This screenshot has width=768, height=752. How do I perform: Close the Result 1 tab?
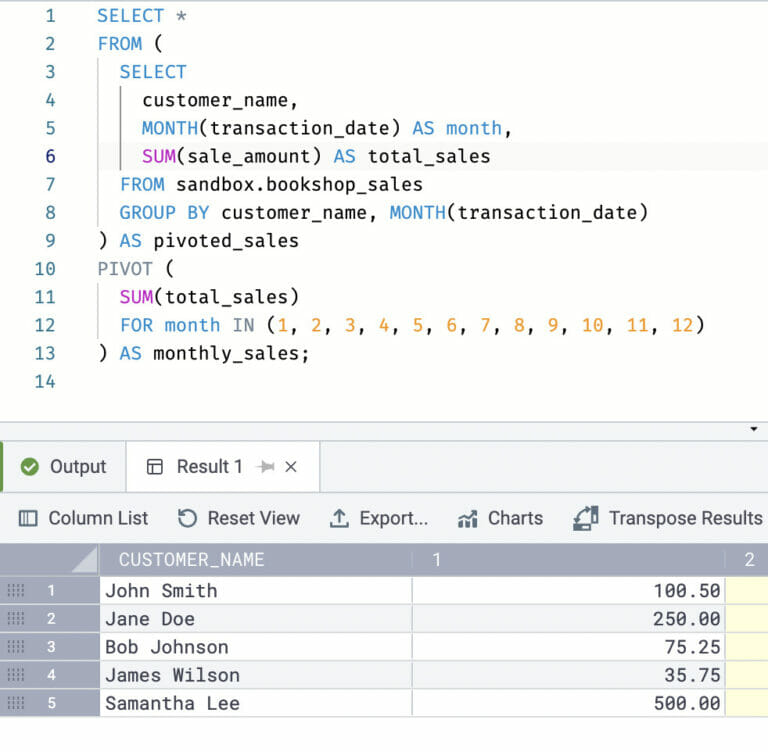click(291, 467)
